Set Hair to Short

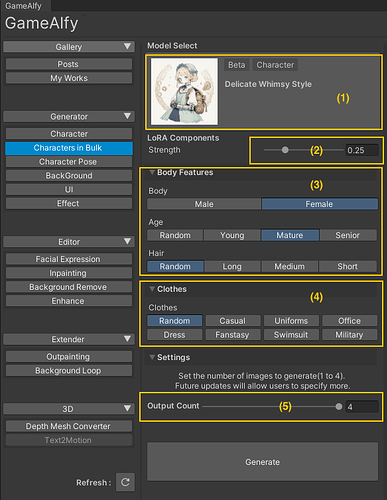click(x=348, y=266)
